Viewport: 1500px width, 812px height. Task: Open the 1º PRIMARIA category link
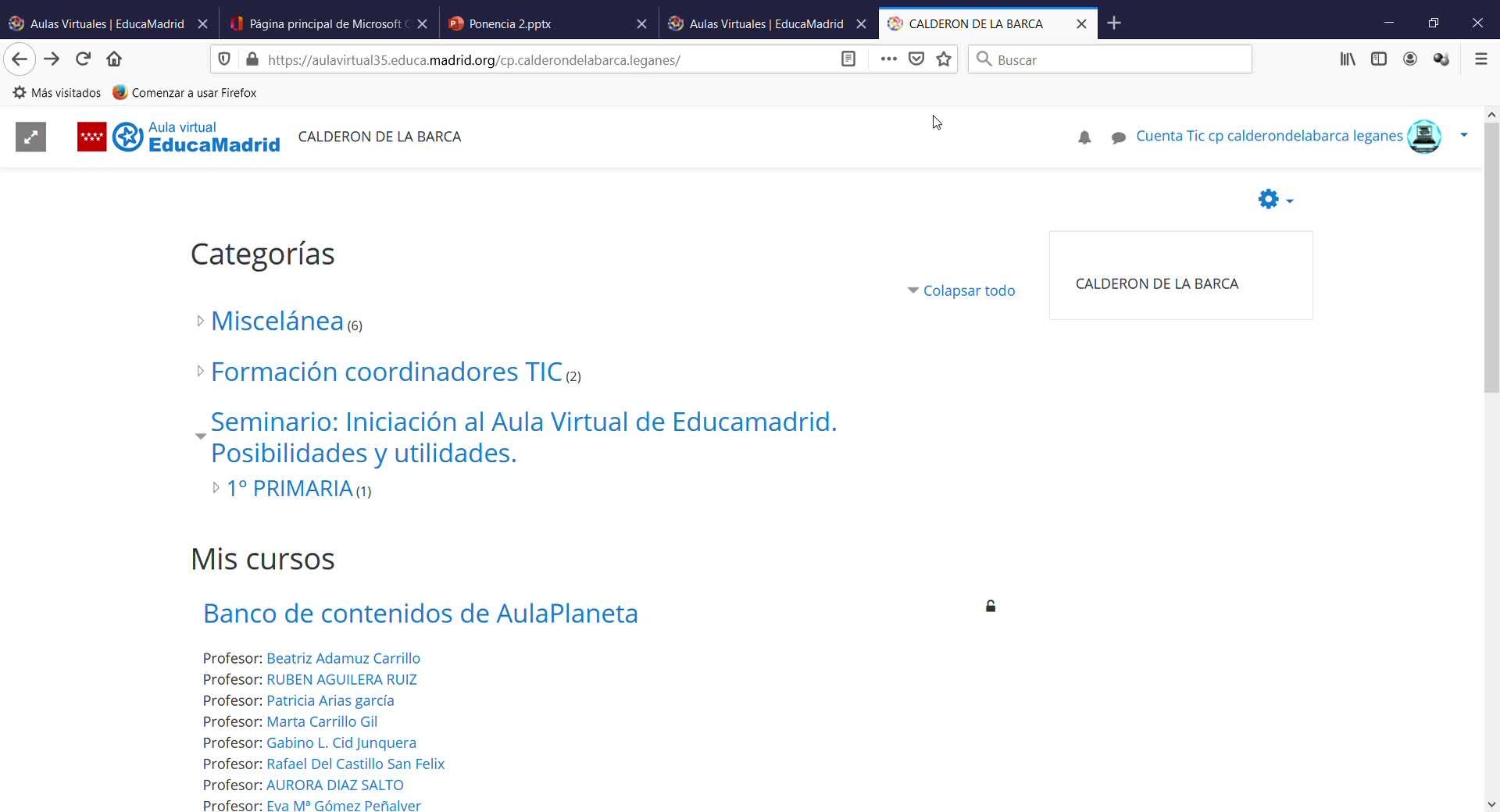pyautogui.click(x=290, y=488)
